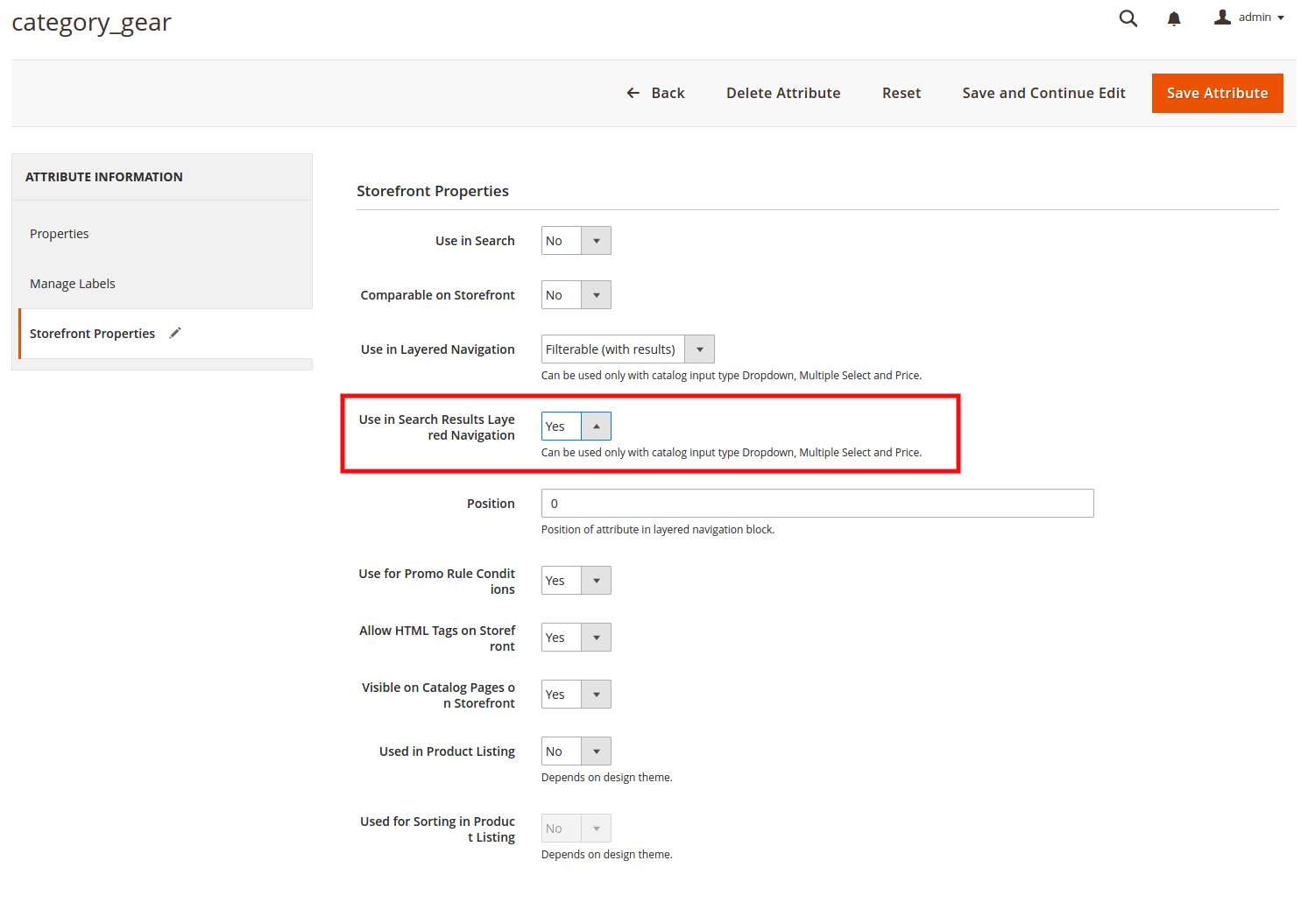1301x924 pixels.
Task: Open Visible on Catalog Pages dropdown
Action: pos(576,695)
